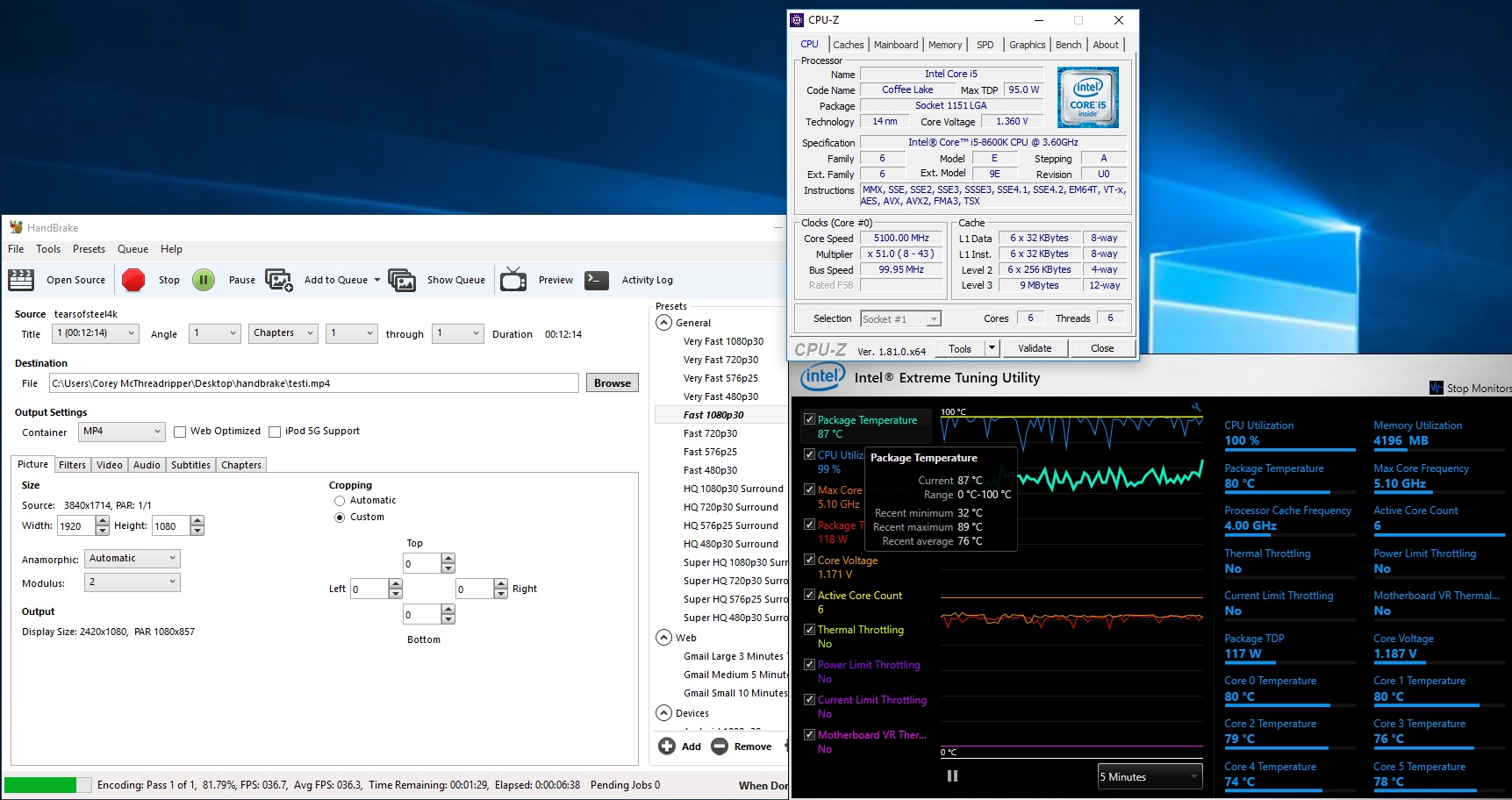Click the CPU-Z Validate button
Viewport: 1512px width, 800px height.
pyautogui.click(x=1035, y=348)
